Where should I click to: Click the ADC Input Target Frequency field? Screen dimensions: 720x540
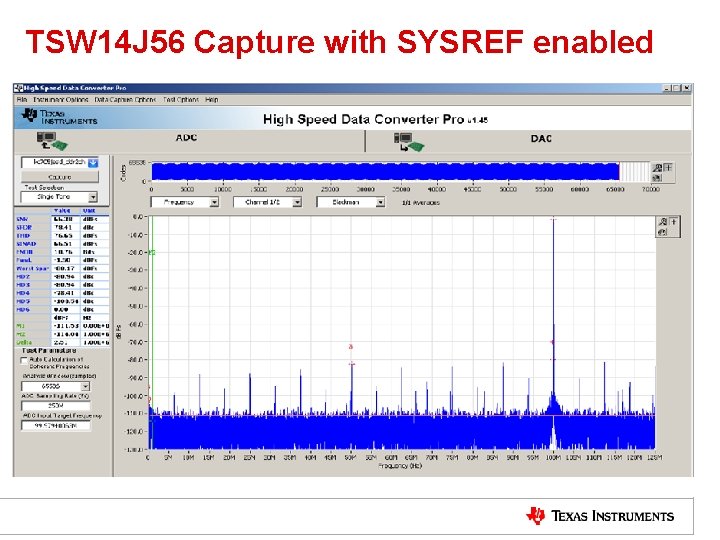coord(56,426)
